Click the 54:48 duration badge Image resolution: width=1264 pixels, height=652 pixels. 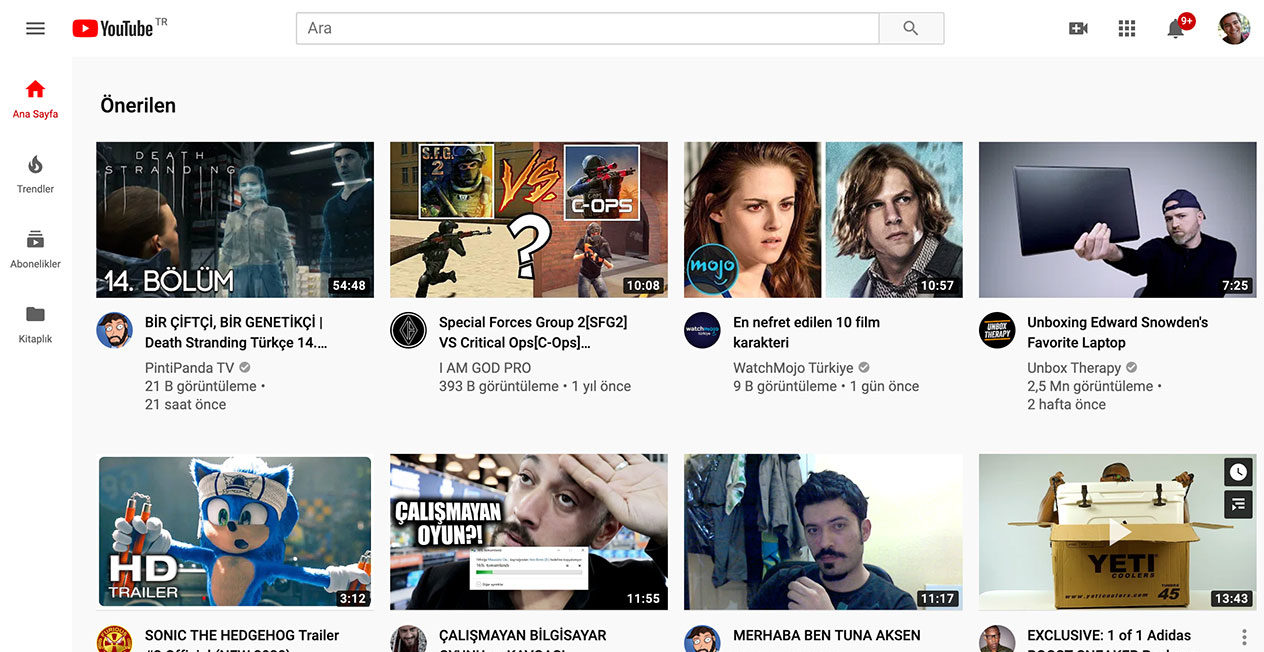click(349, 285)
